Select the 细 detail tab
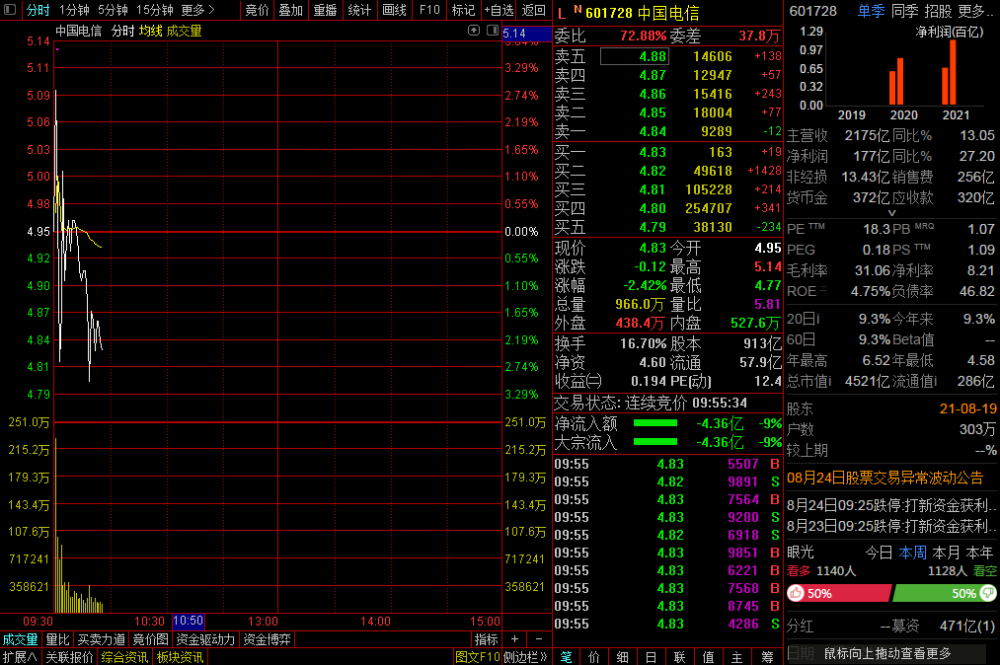 coord(622,657)
